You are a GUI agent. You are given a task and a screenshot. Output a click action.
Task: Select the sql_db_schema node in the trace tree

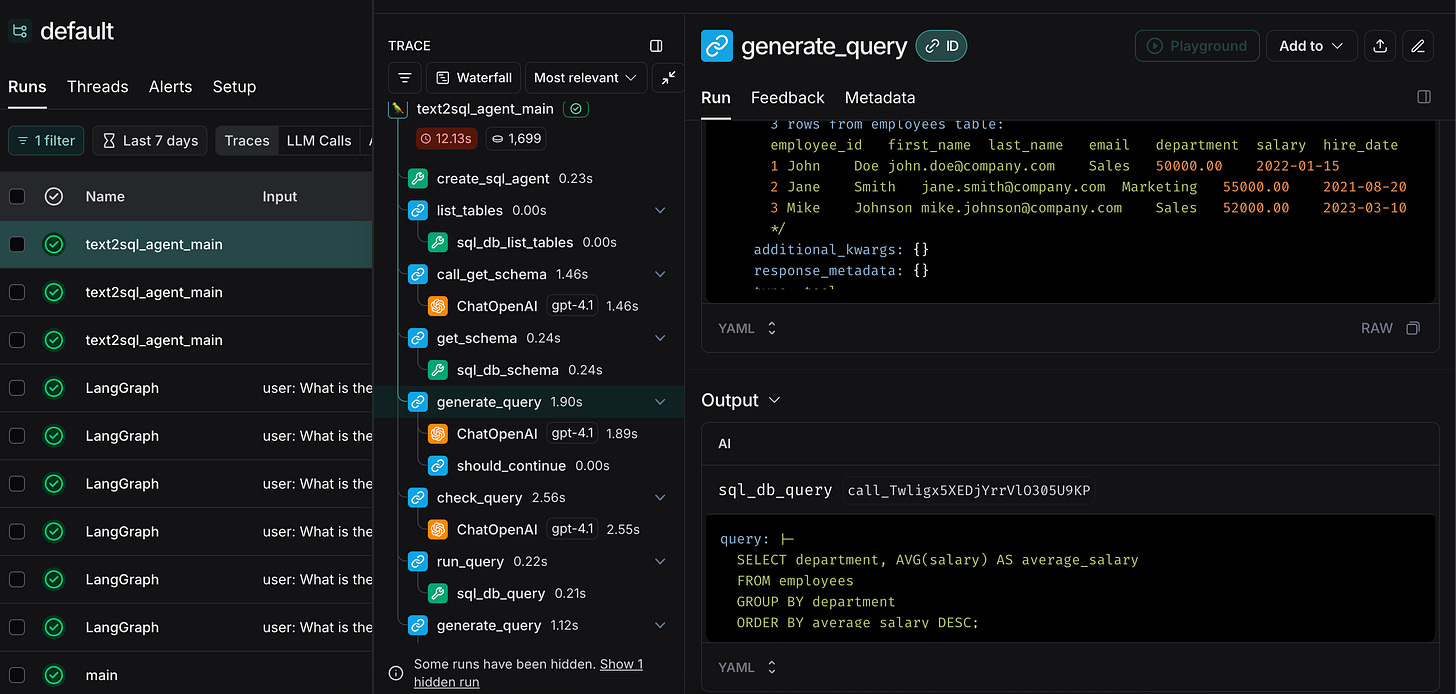(507, 370)
